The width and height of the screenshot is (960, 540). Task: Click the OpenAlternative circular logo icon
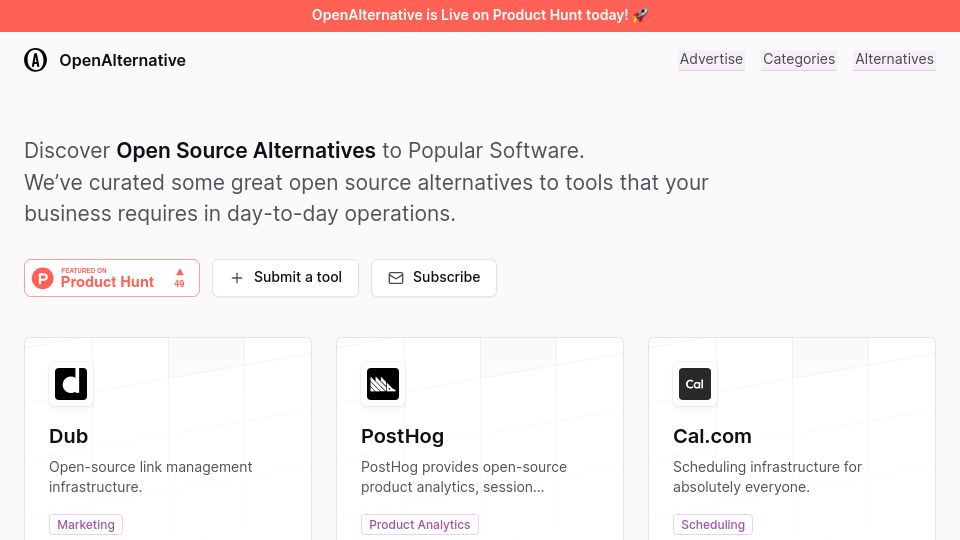(36, 60)
